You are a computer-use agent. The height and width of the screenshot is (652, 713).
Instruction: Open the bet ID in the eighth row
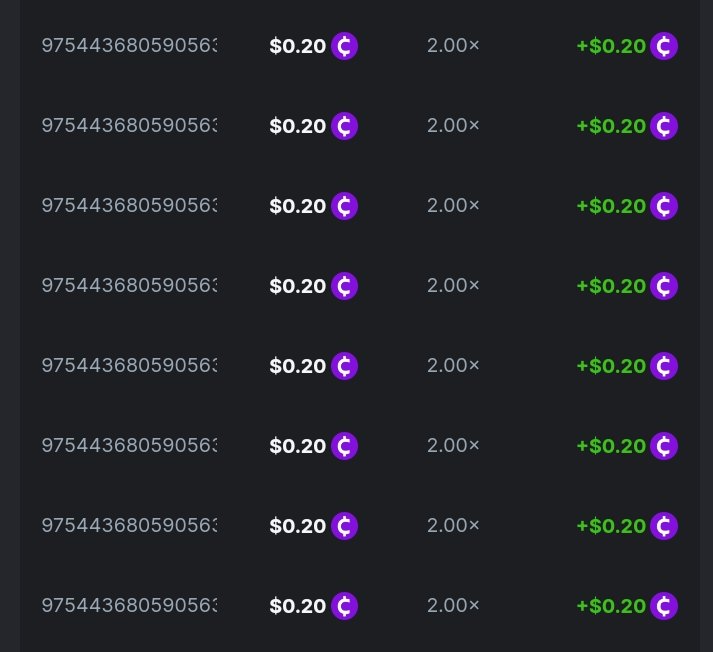[129, 606]
